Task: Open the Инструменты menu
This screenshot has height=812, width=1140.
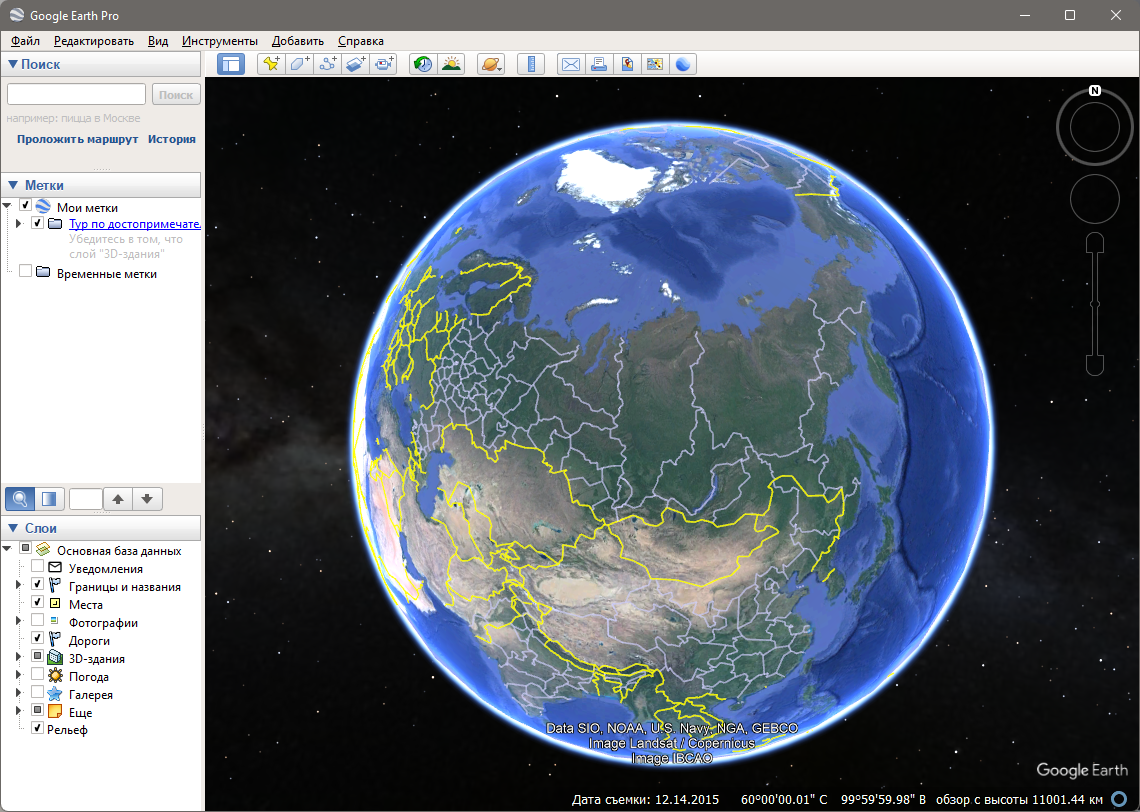Action: (x=219, y=41)
